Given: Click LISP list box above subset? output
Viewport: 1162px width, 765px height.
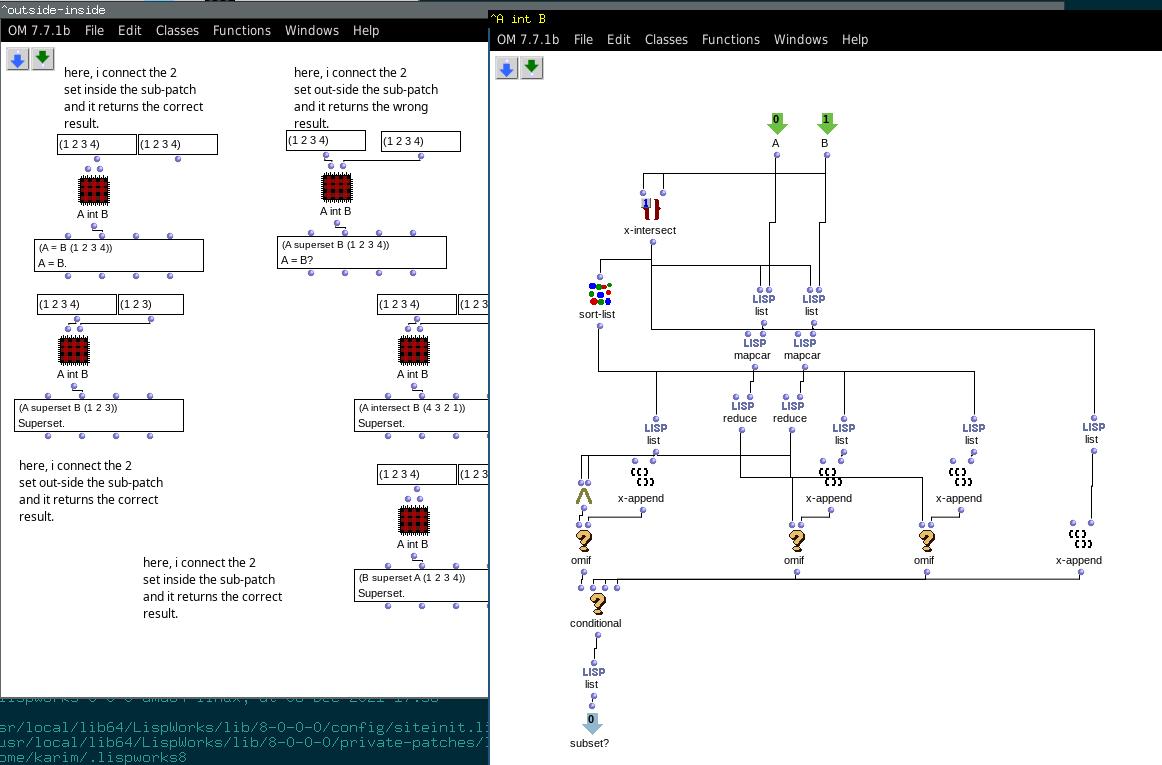Looking at the screenshot, I should [593, 672].
